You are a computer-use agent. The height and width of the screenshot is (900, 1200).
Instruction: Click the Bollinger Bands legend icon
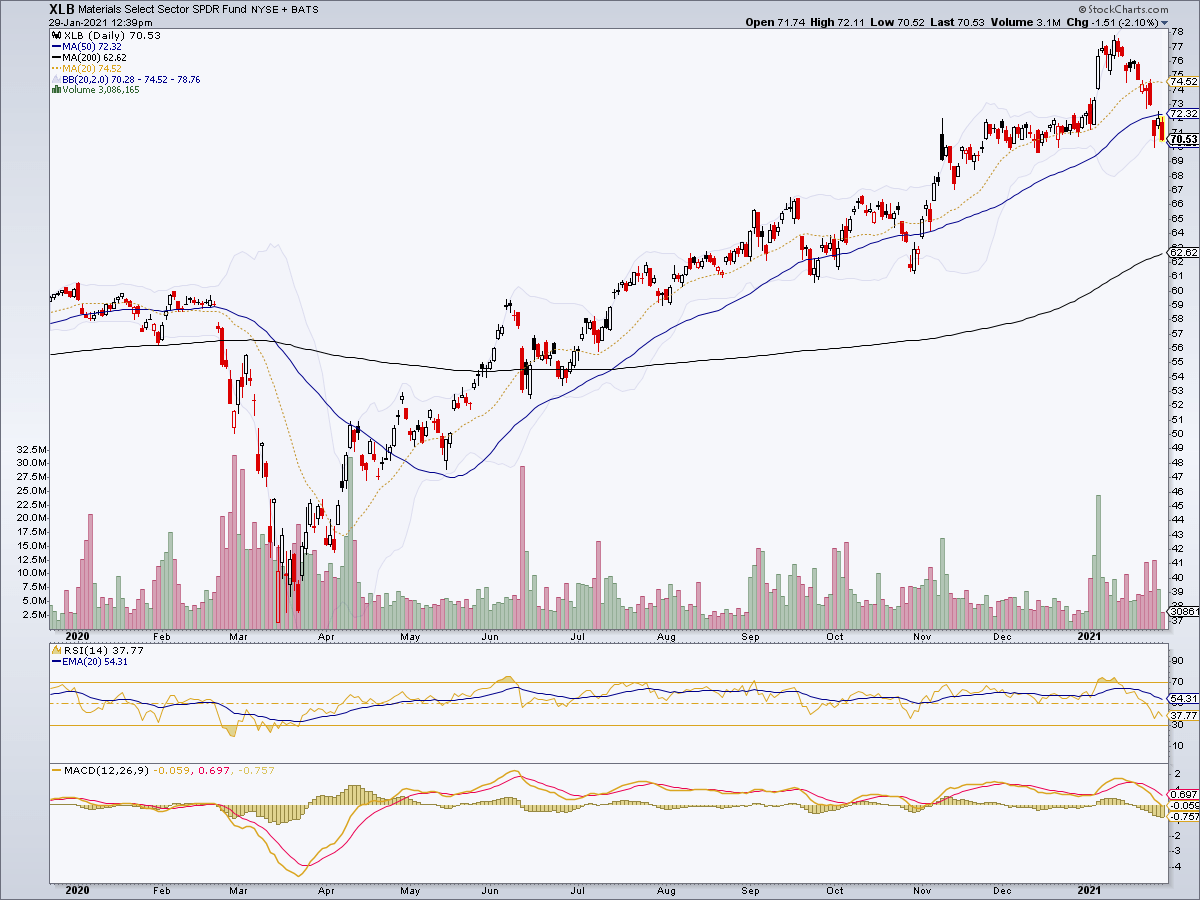(55, 79)
